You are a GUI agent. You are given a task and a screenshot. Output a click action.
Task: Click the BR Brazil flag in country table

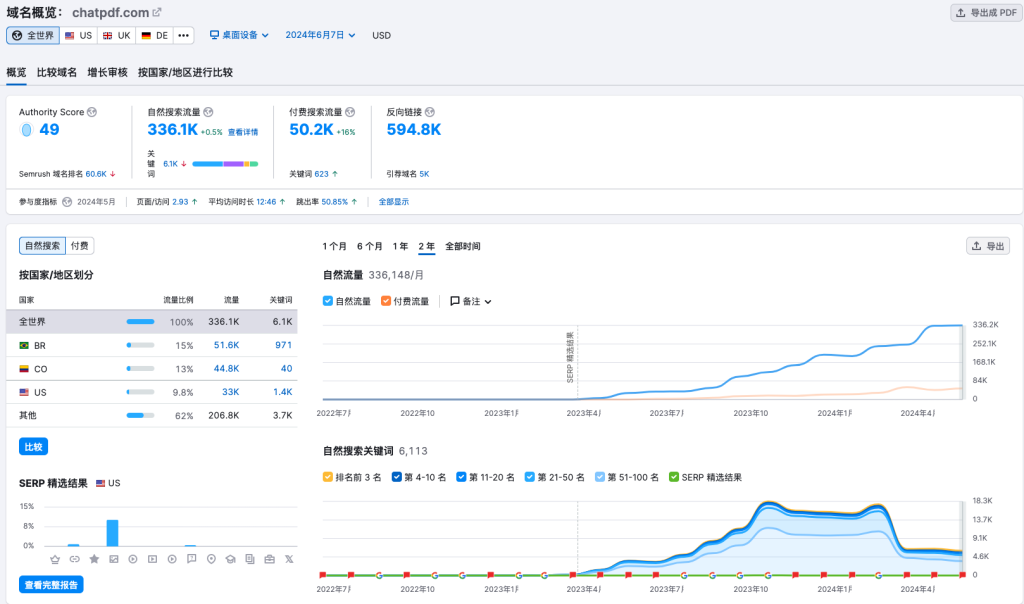pos(24,345)
